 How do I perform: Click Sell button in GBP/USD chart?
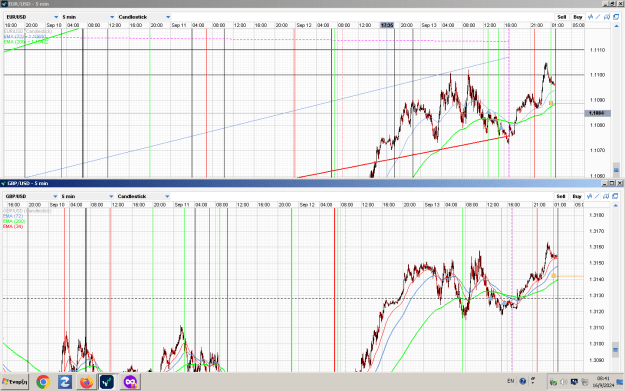561,196
